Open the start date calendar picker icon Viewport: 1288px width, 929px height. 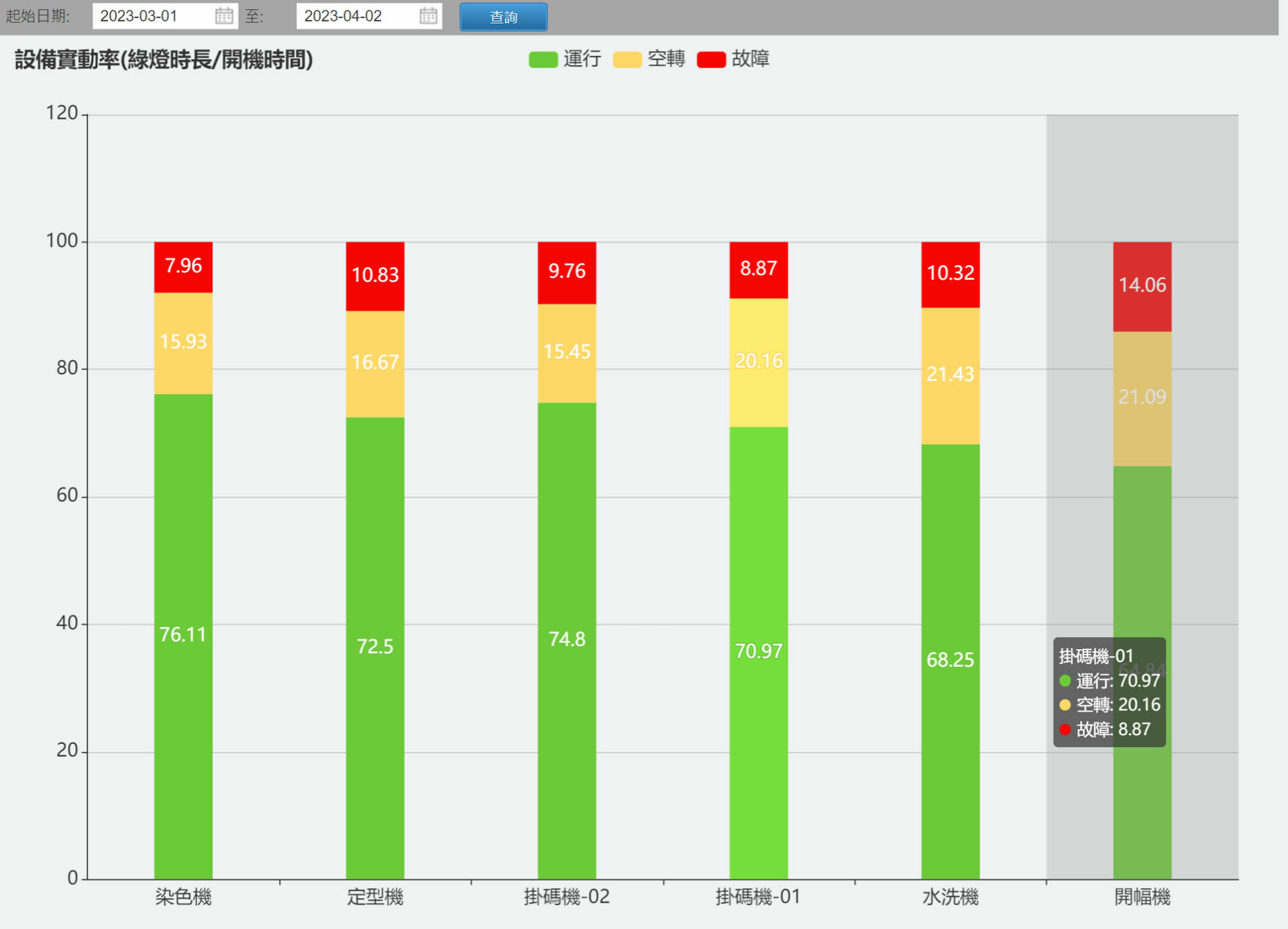coord(224,15)
